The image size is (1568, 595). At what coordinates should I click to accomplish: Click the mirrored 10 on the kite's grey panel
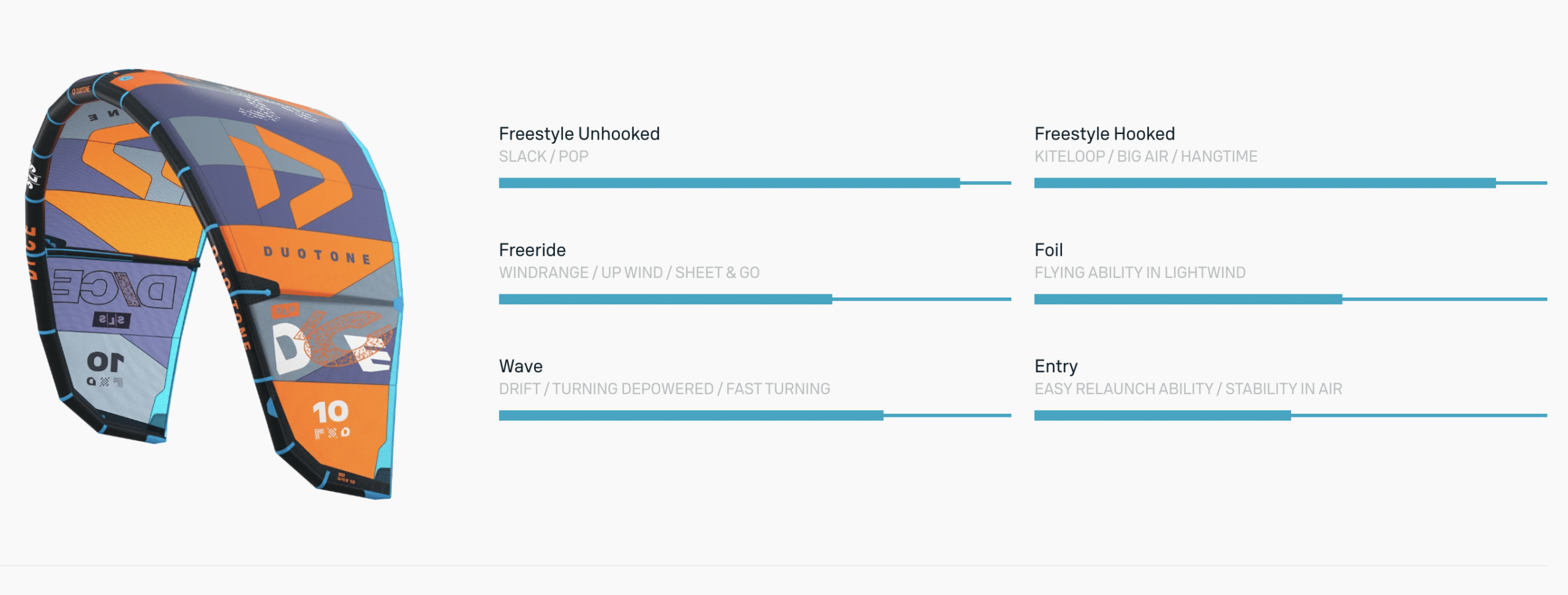pos(105,362)
